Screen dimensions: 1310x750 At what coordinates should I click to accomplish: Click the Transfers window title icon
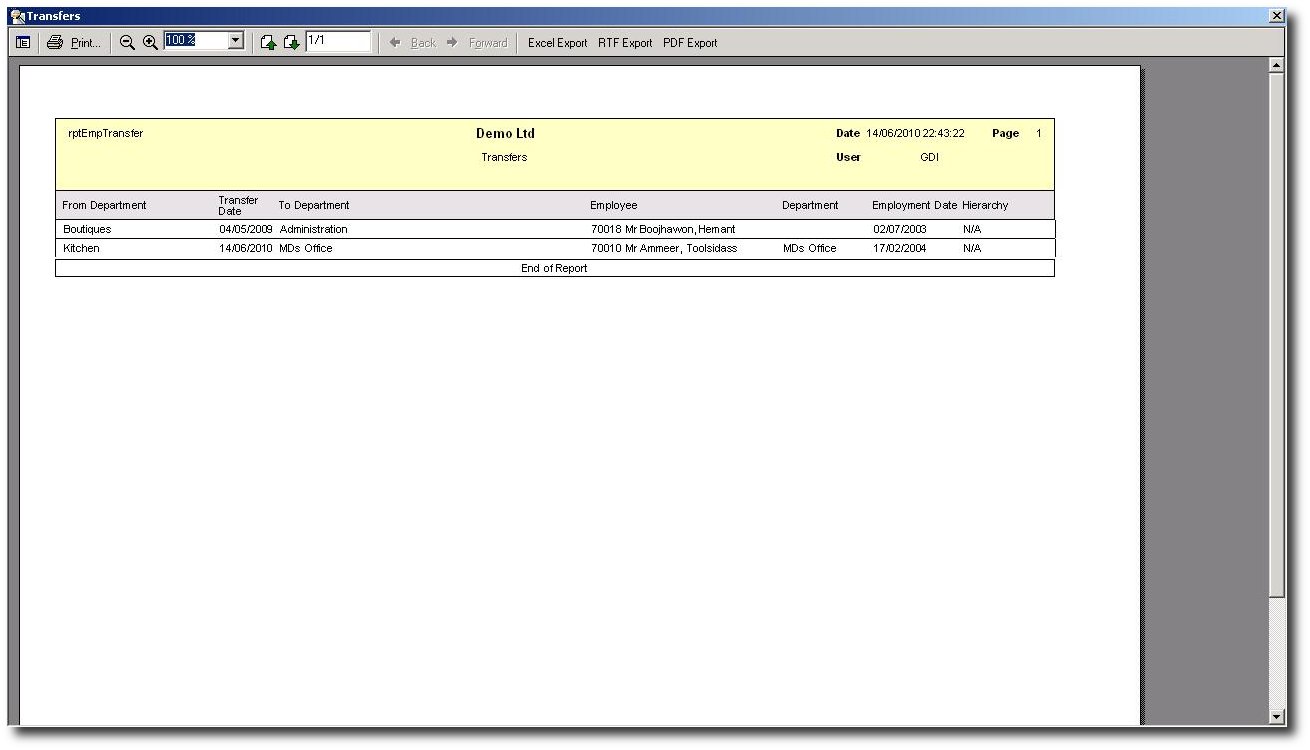coord(17,16)
